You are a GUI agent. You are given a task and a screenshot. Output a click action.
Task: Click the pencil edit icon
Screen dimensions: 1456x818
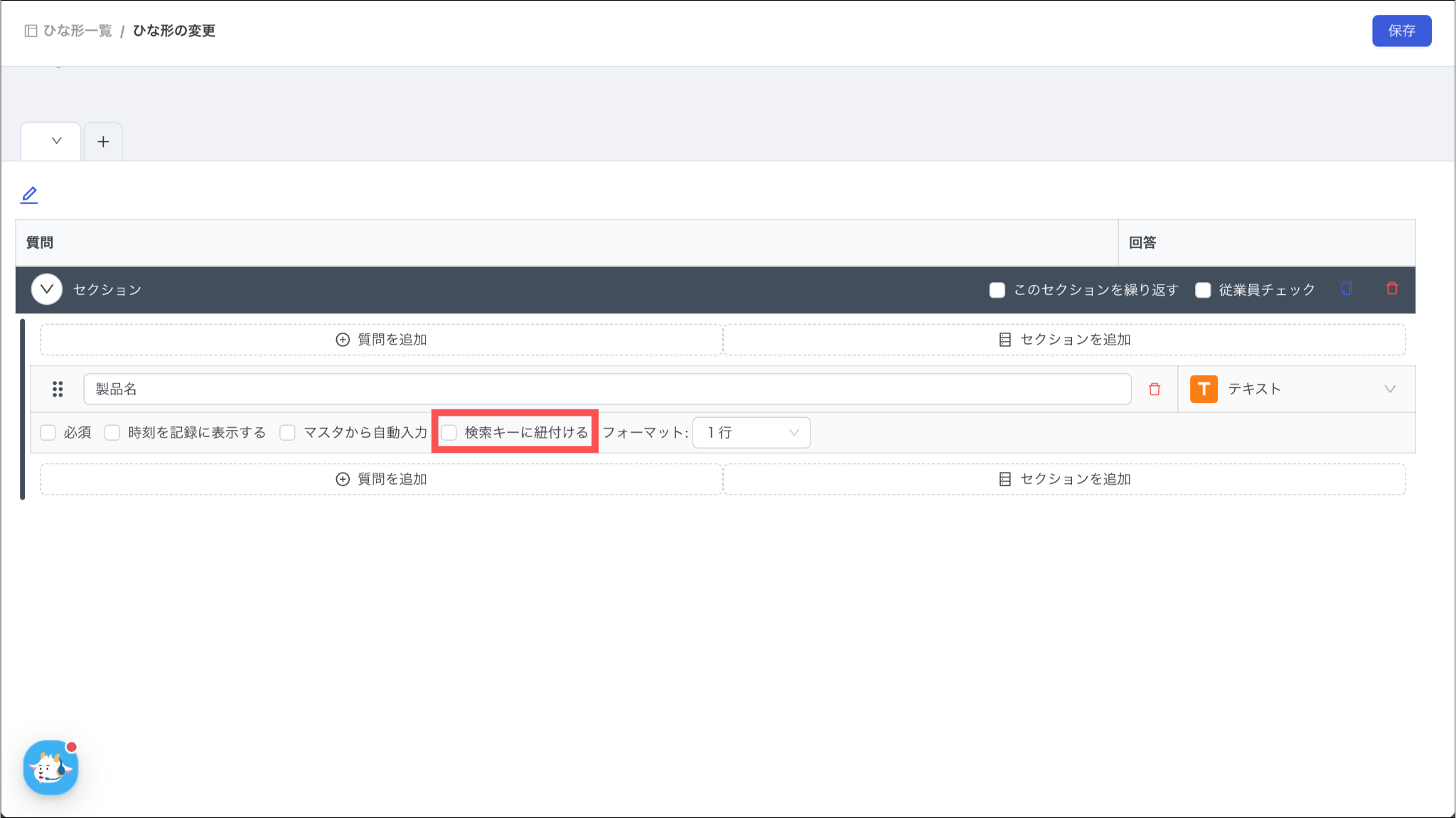click(29, 195)
